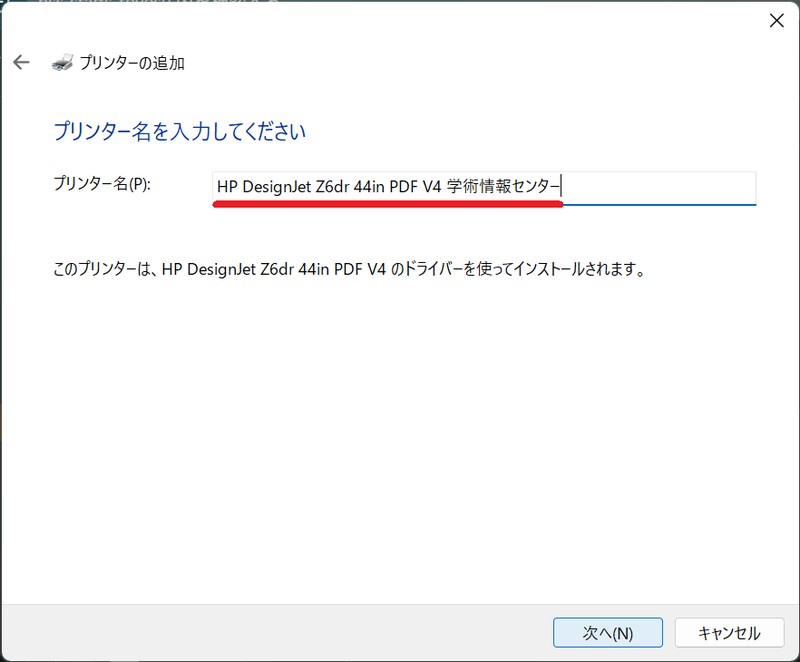The image size is (800, 662).
Task: Click the プリンター名を入力してください heading
Action: point(180,131)
